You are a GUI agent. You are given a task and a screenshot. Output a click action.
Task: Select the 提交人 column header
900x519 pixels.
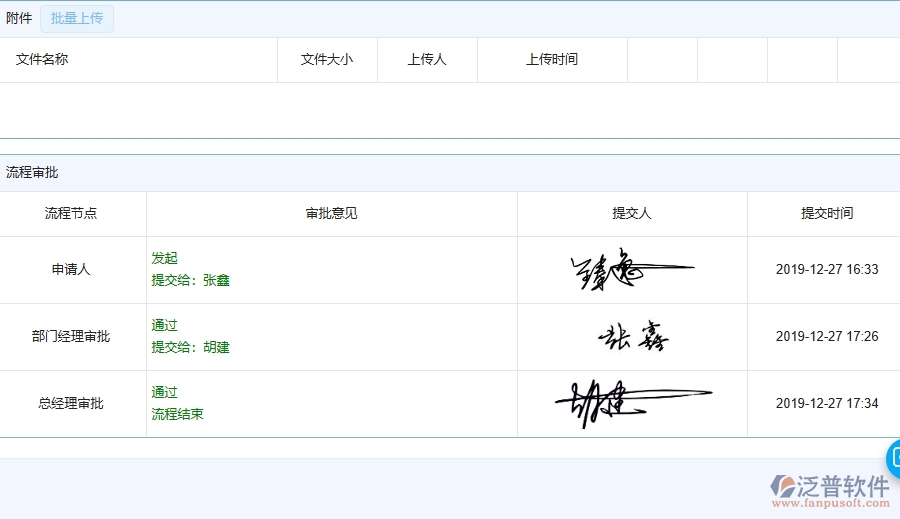click(632, 214)
